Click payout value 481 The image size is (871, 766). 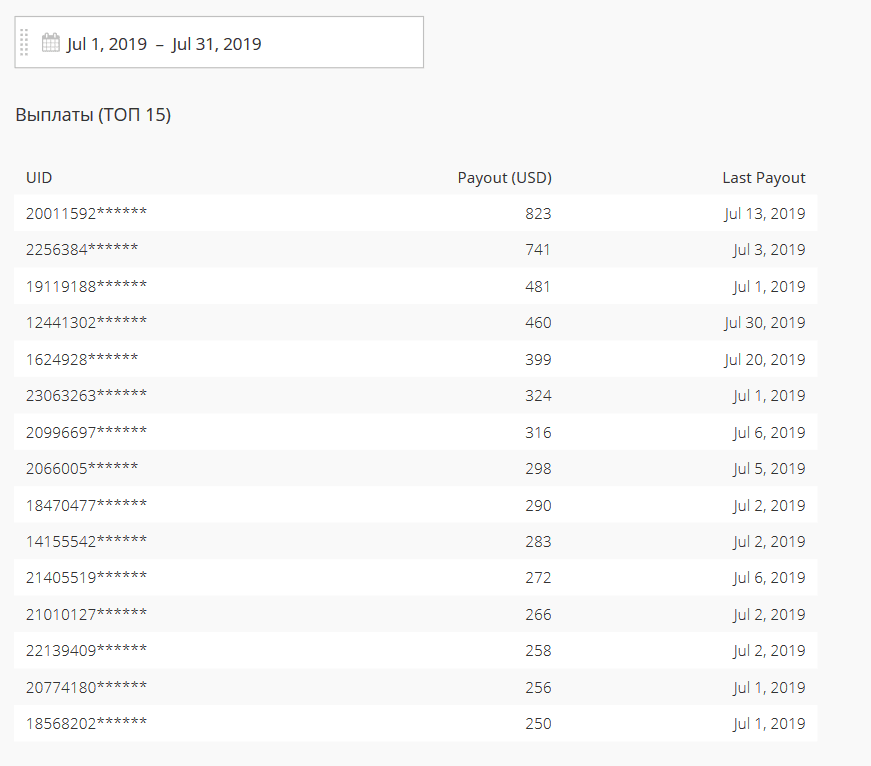click(538, 287)
